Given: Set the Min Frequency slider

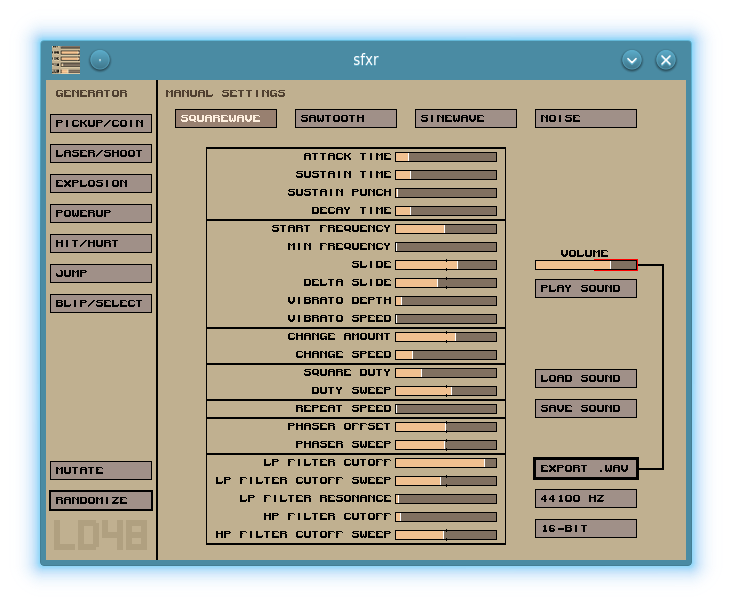Looking at the screenshot, I should 446,247.
